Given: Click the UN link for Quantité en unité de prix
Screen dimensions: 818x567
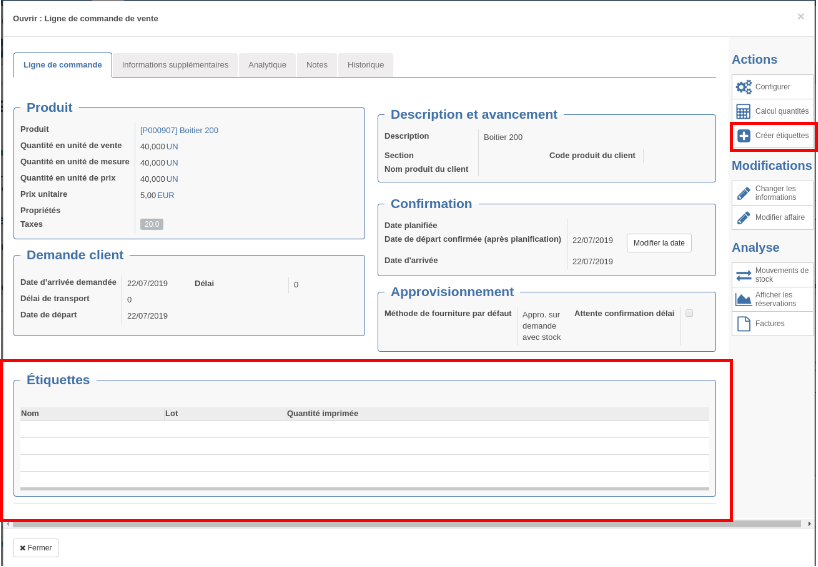Looking at the screenshot, I should coord(172,179).
